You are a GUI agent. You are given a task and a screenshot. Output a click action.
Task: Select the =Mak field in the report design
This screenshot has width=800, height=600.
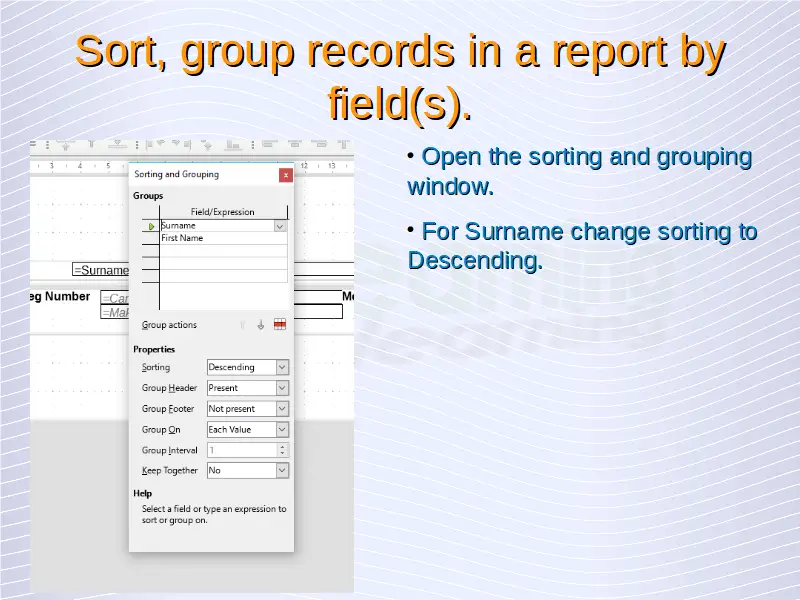pos(115,312)
